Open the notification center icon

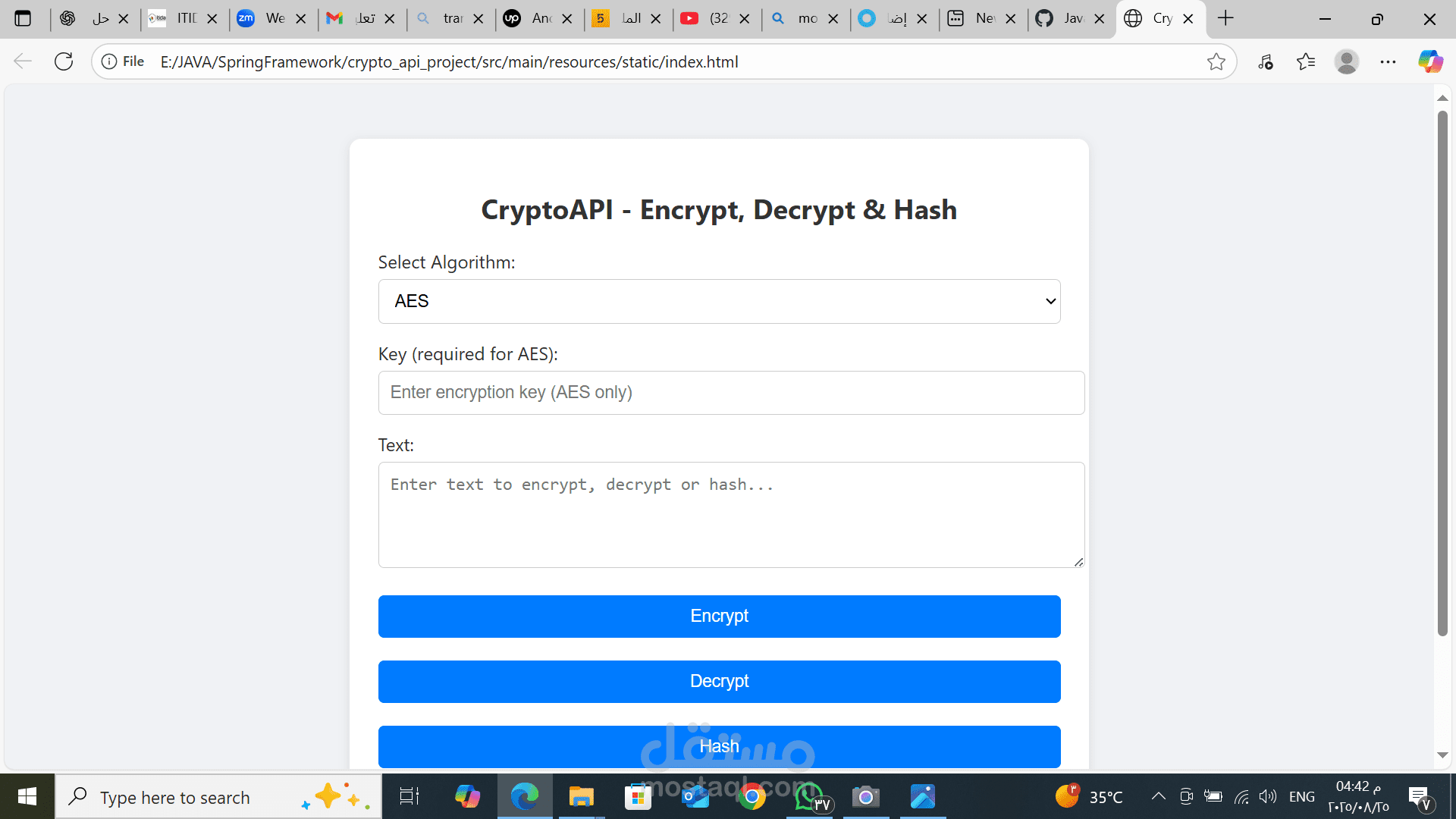click(x=1420, y=798)
